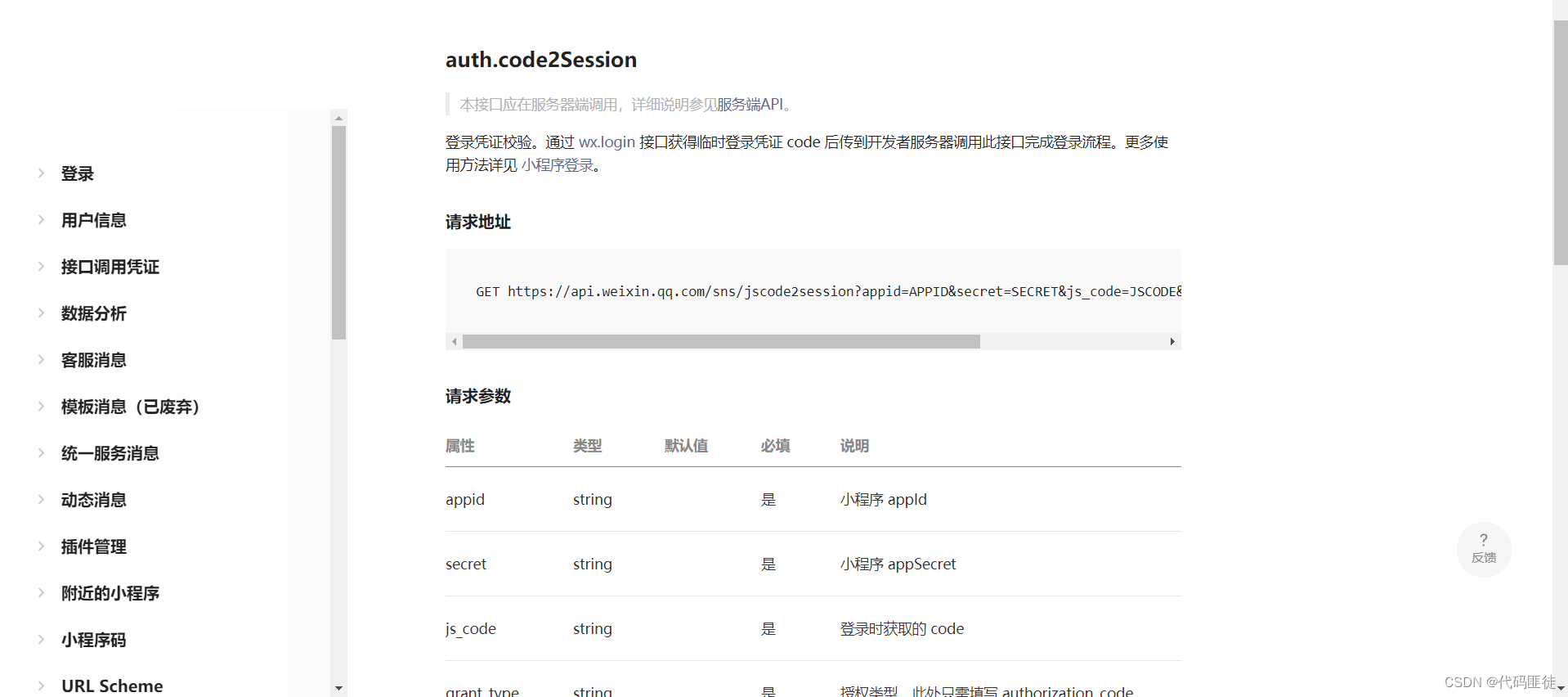
Task: Expand the 附近的小程序 section chevron
Action: [x=41, y=592]
